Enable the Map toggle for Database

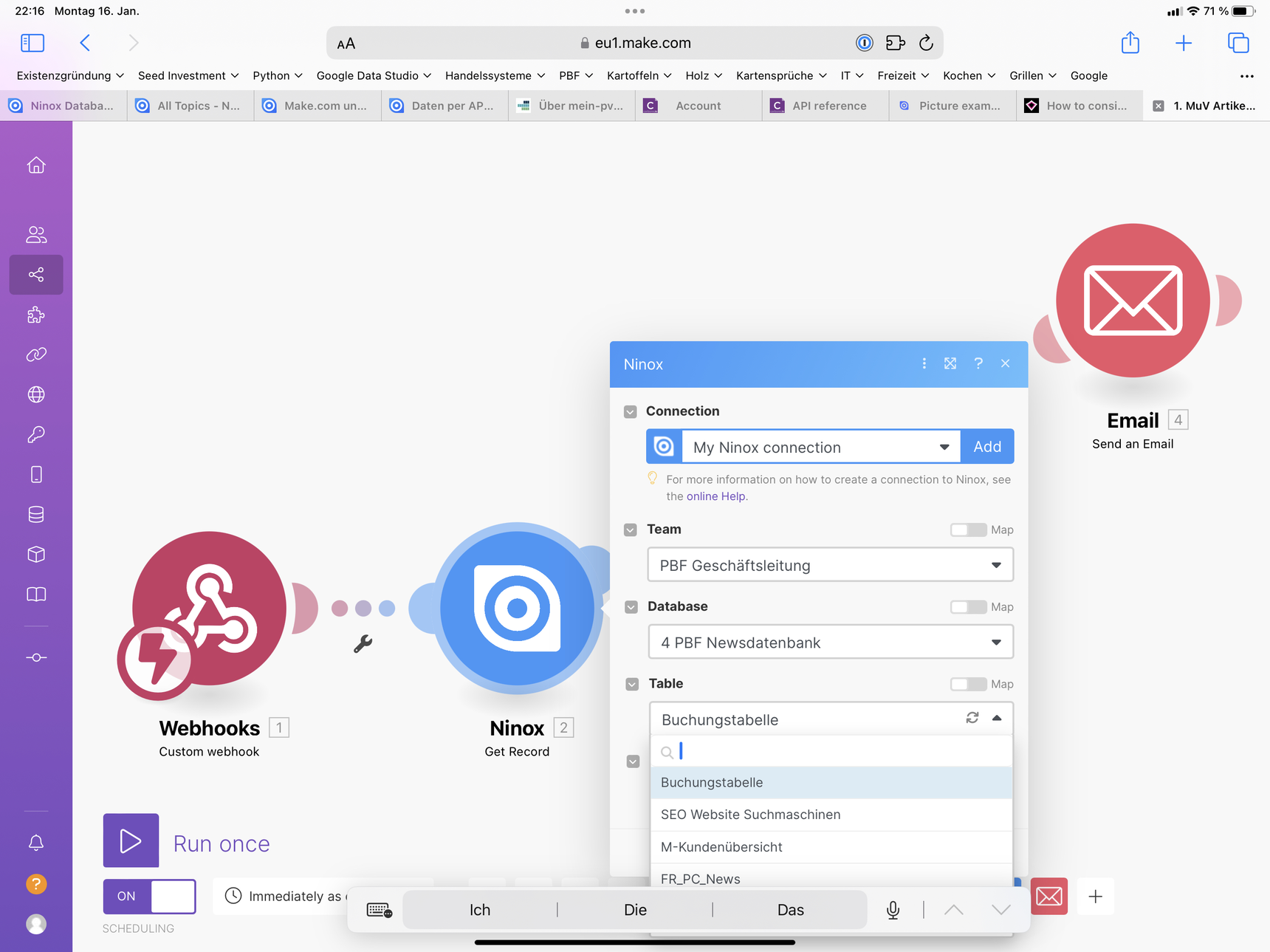969,607
